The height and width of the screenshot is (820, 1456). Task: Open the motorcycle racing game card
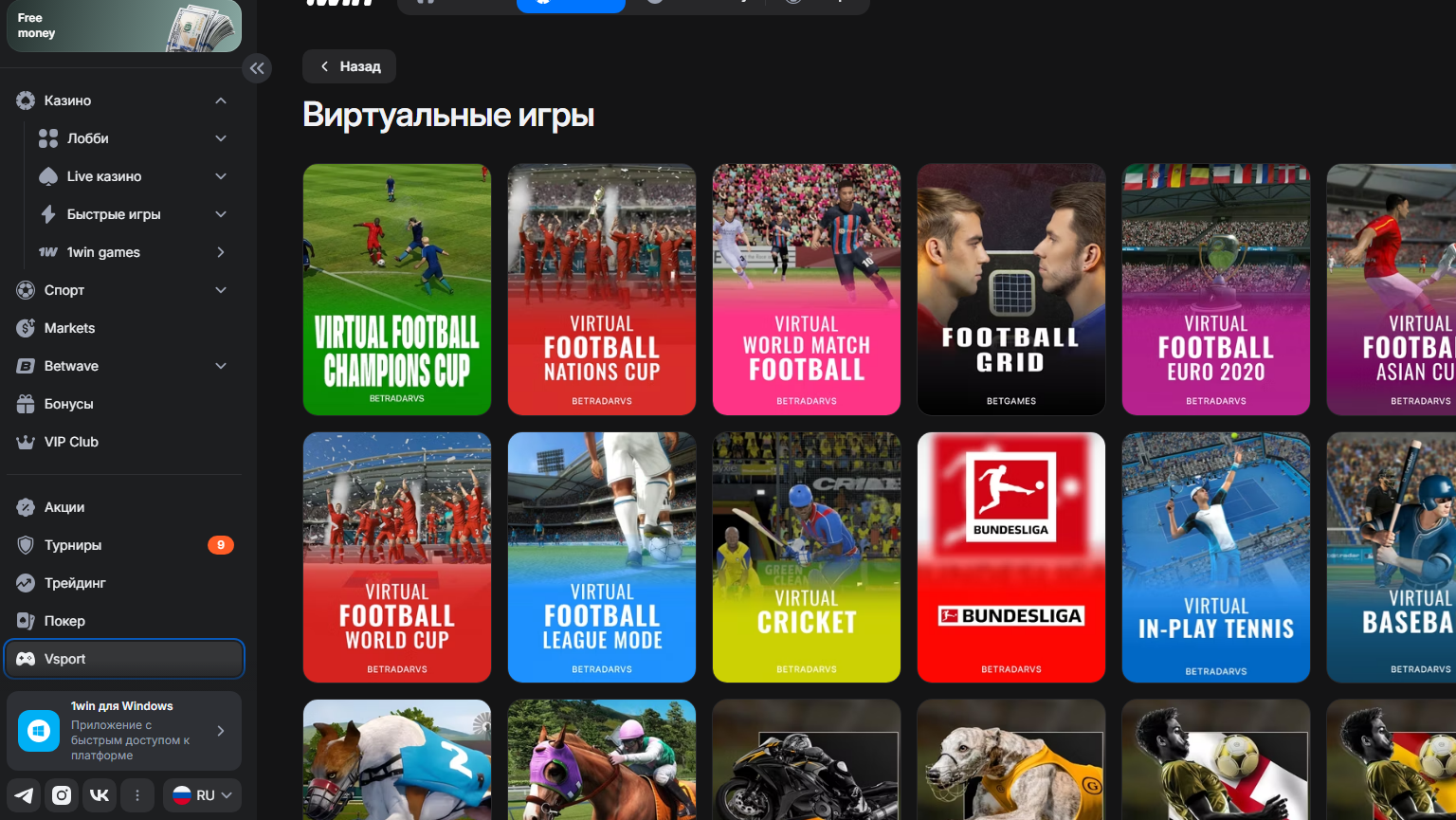(807, 759)
